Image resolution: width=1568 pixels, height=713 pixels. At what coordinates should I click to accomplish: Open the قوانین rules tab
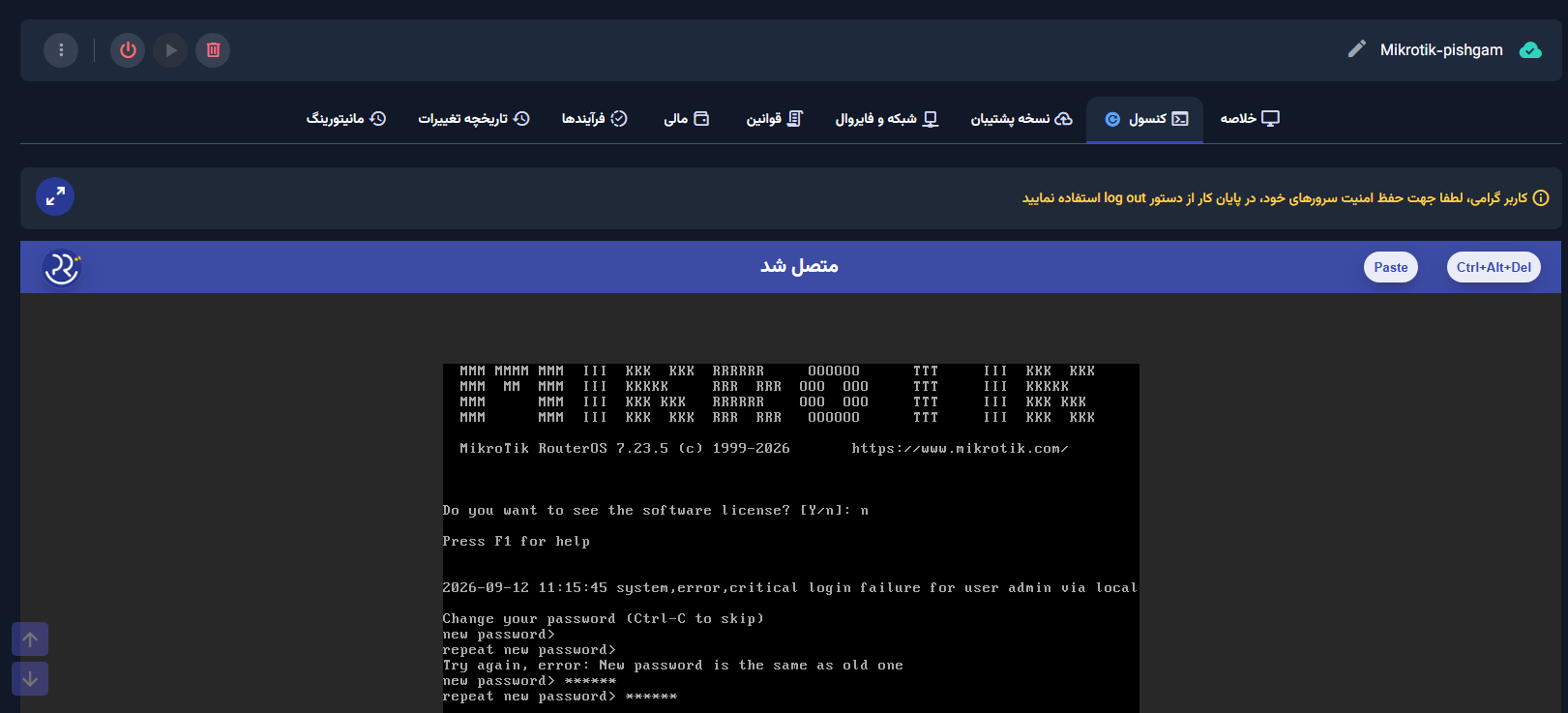point(774,118)
